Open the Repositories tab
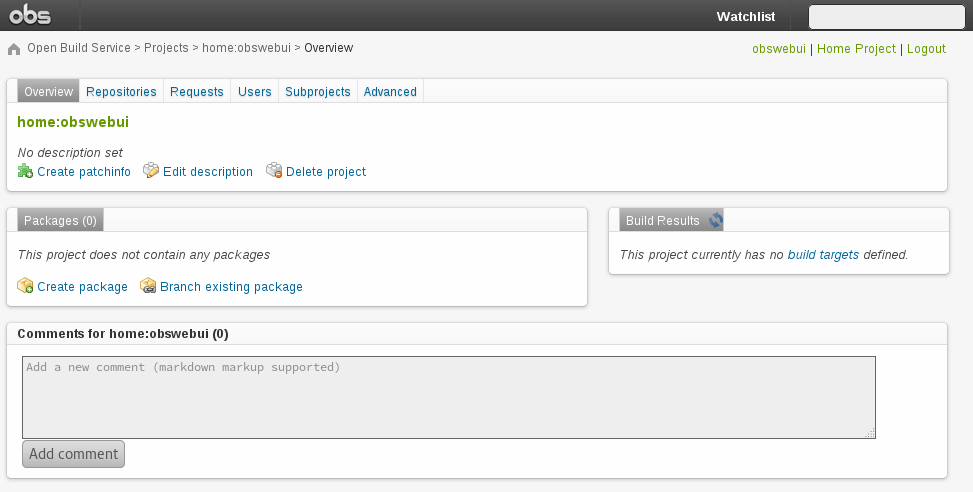The width and height of the screenshot is (973, 492). (121, 91)
